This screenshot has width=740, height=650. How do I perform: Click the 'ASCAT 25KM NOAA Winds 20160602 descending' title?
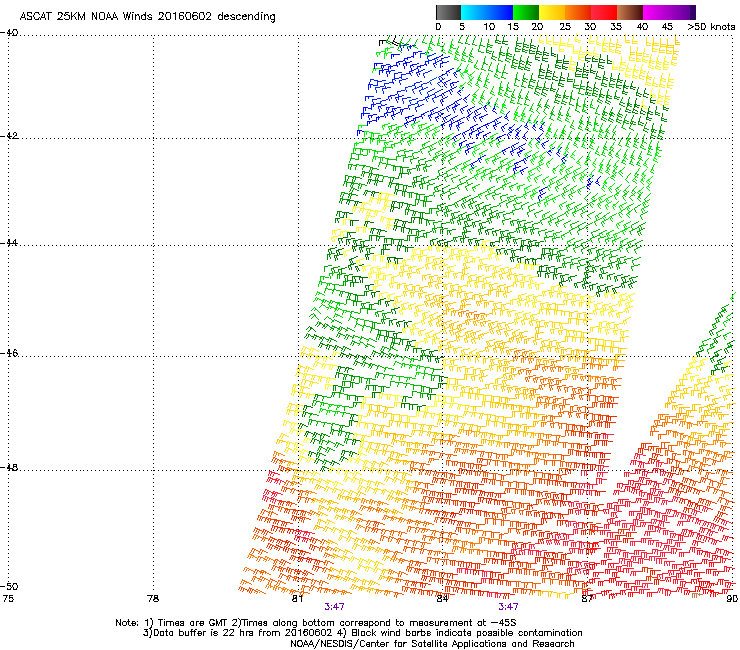[147, 16]
